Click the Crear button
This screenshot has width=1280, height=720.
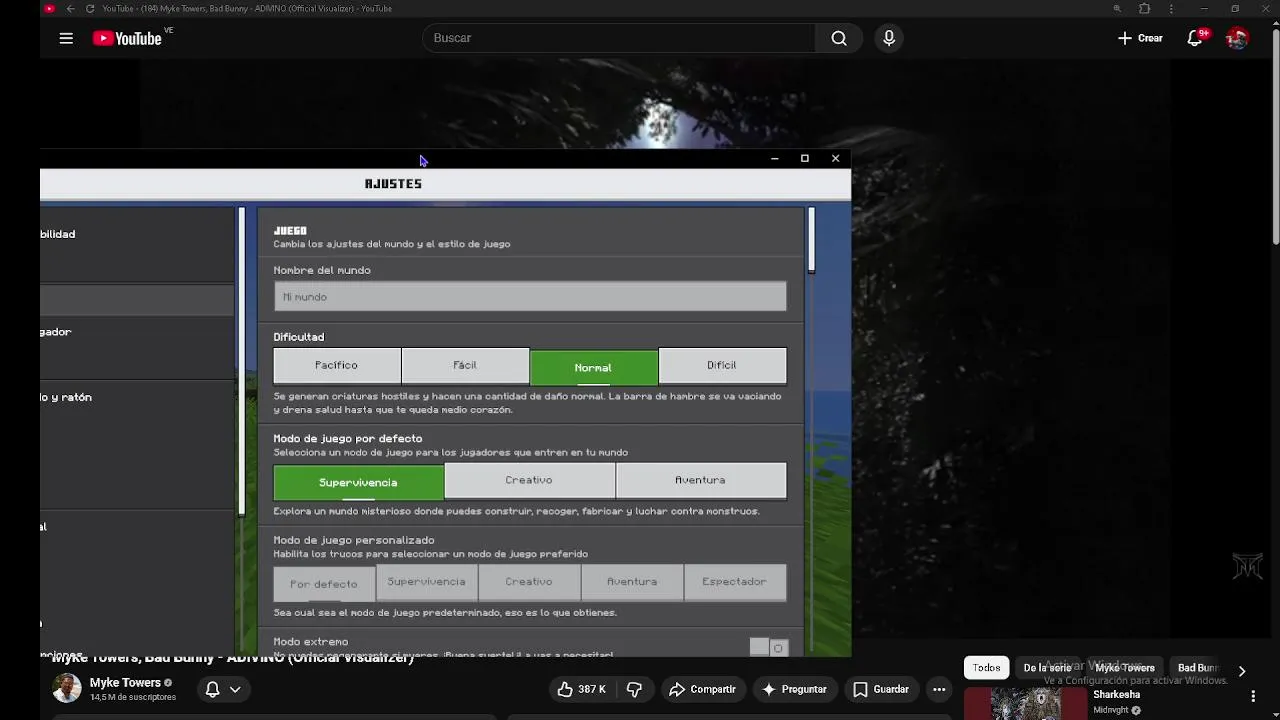[x=1141, y=38]
